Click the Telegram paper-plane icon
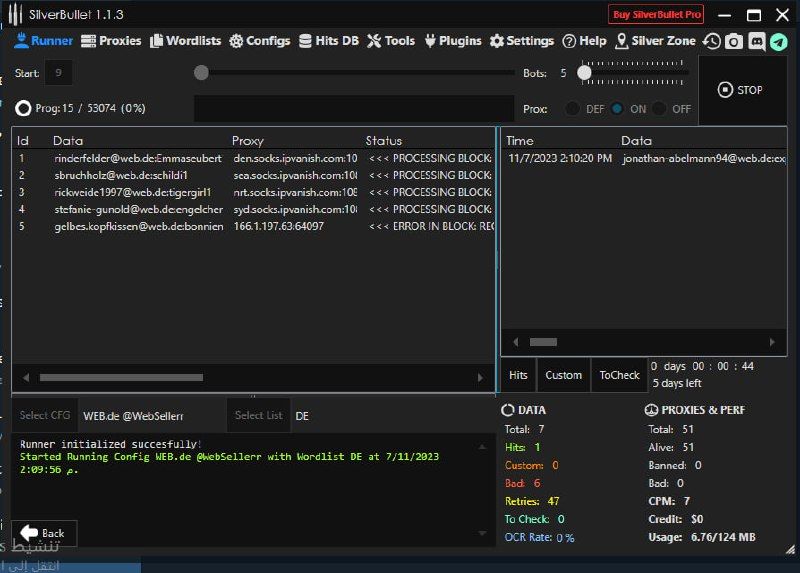This screenshot has height=573, width=800. tap(778, 41)
